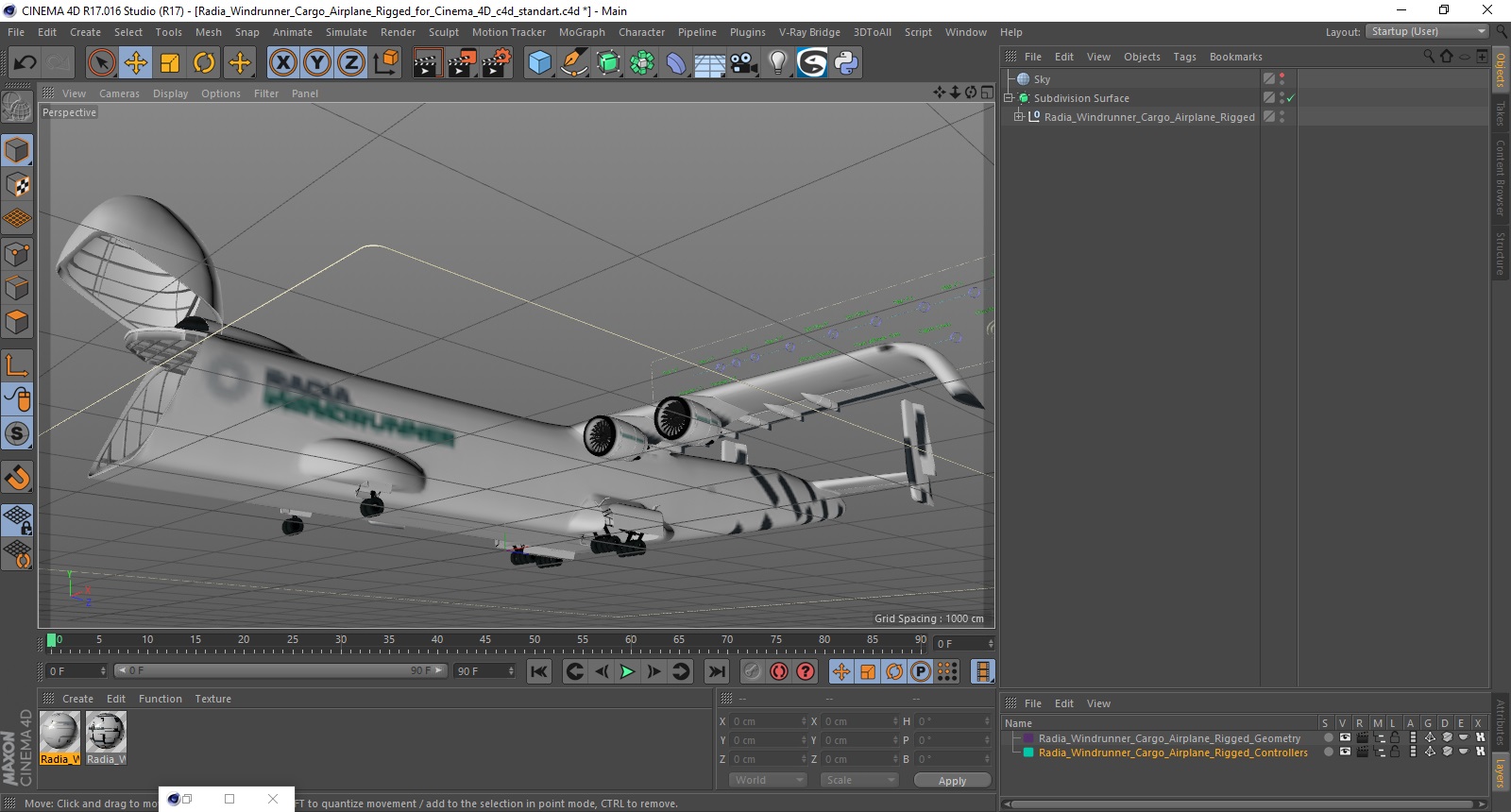Select the Sky object

tap(1042, 79)
